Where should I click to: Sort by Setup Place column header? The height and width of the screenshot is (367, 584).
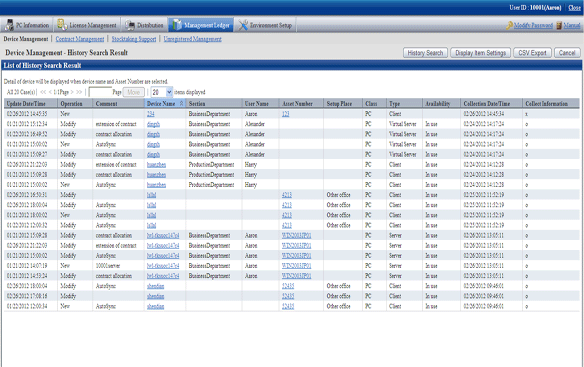pos(339,104)
